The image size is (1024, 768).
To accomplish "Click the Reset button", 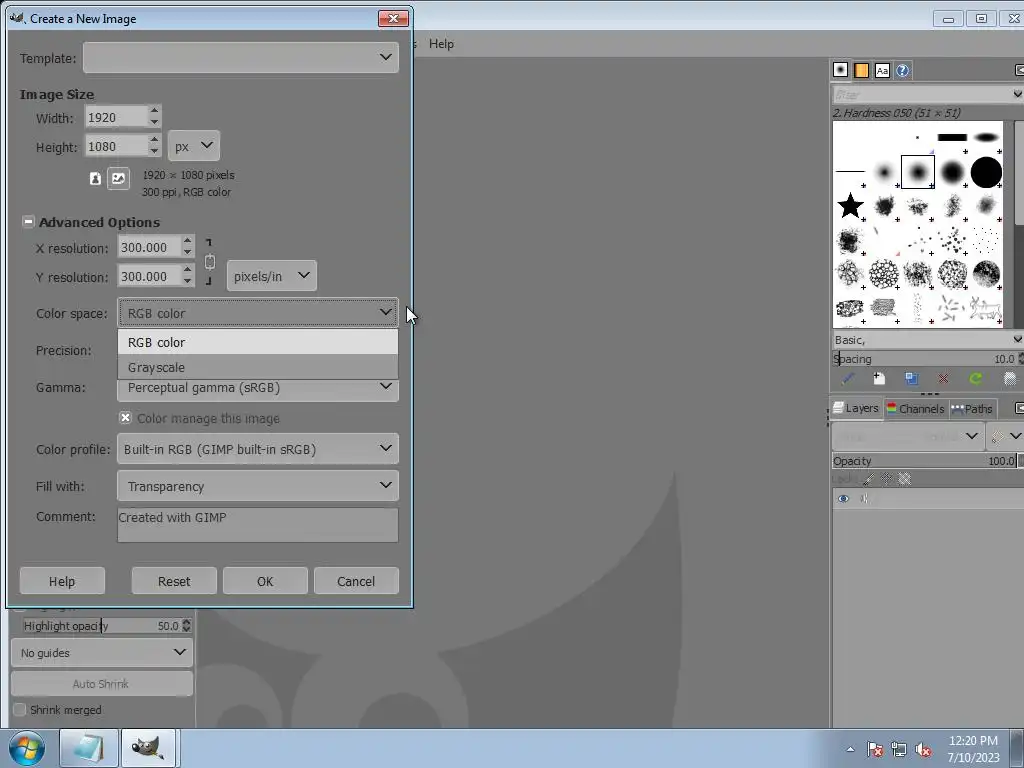I will (x=174, y=581).
